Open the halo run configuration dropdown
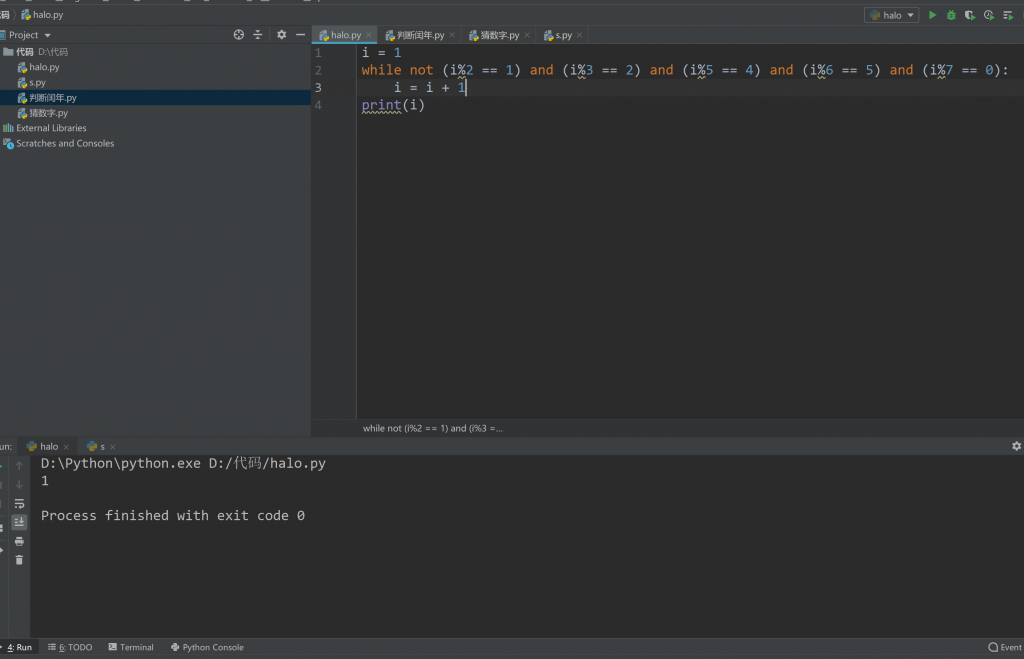Viewport: 1024px width, 659px height. point(892,15)
